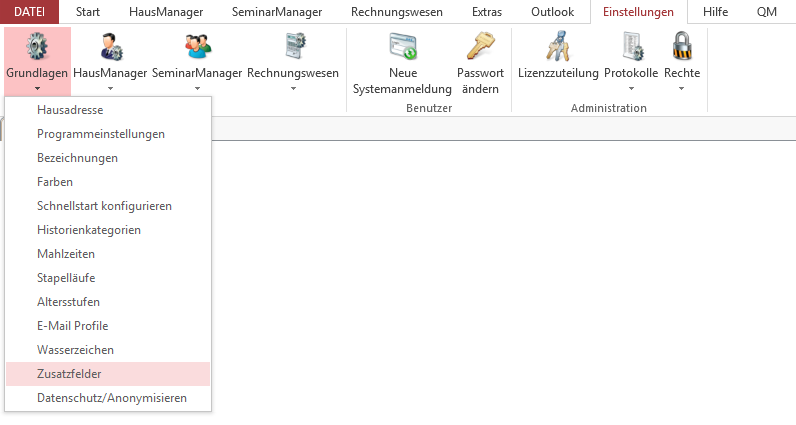Open Hausadresse in the Grundlagen menu

tap(70, 110)
